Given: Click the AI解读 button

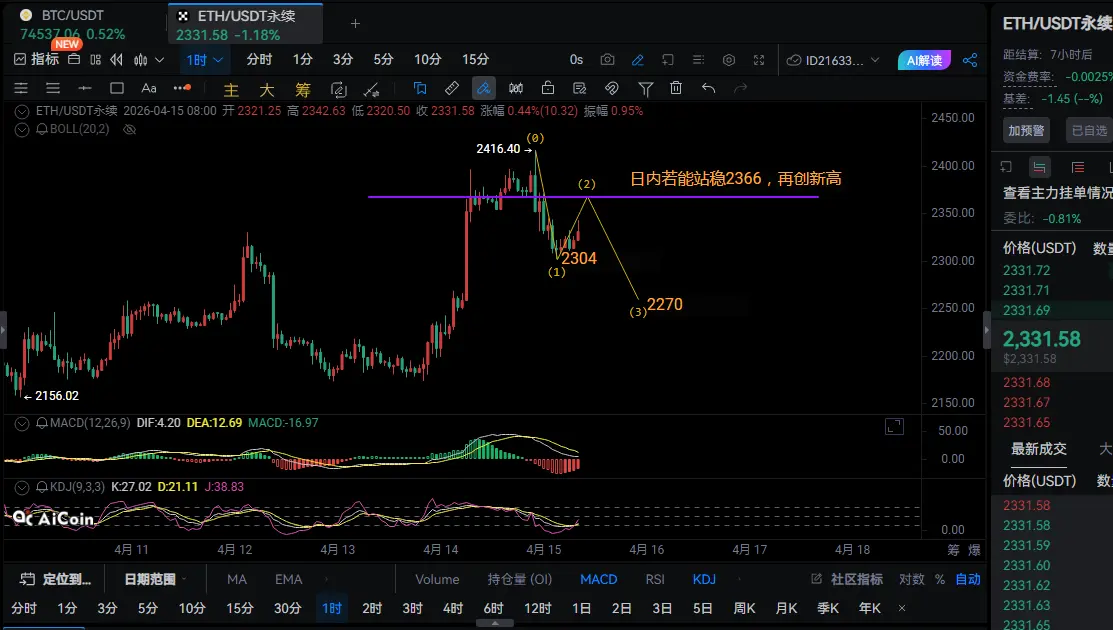Looking at the screenshot, I should (x=924, y=60).
